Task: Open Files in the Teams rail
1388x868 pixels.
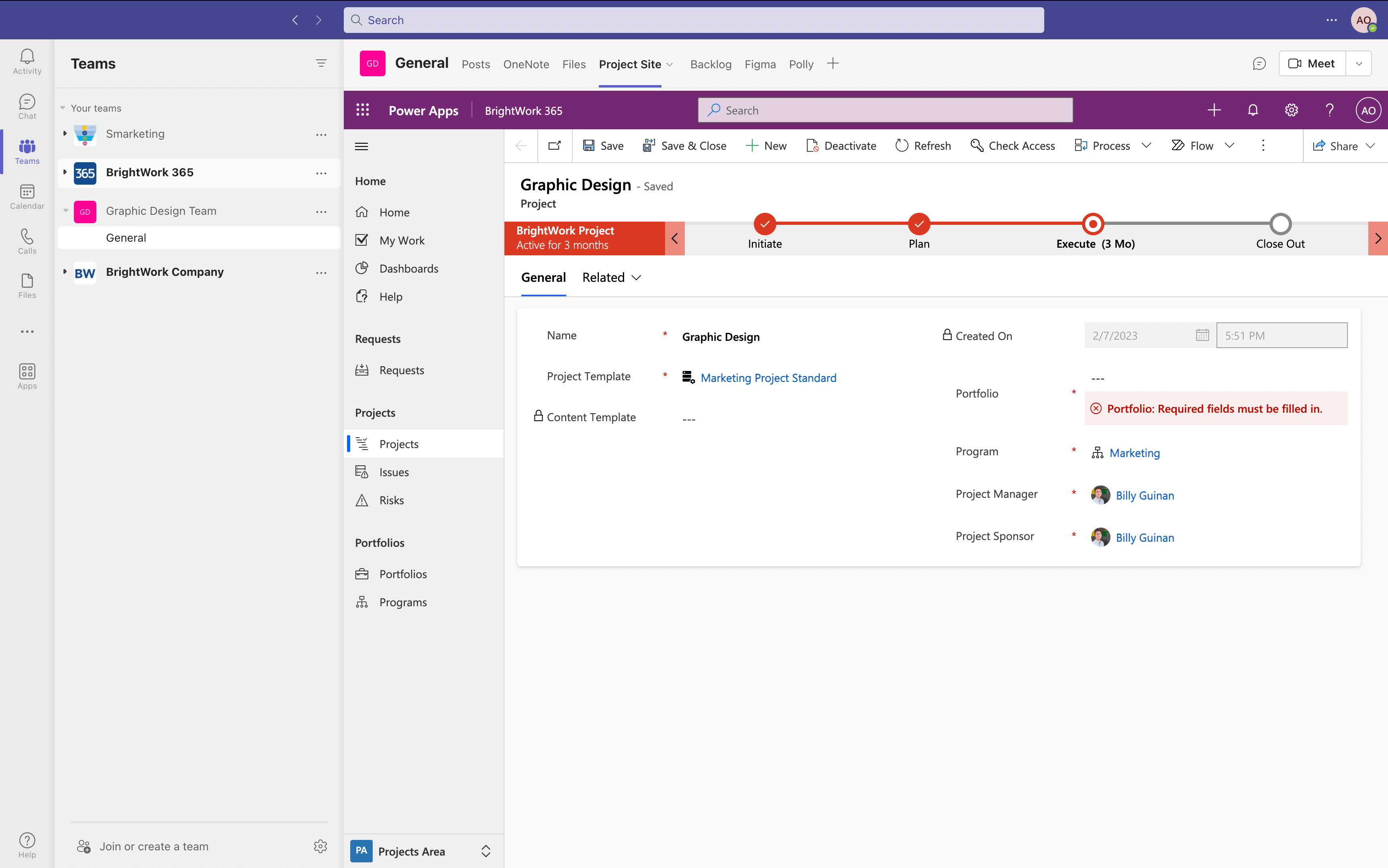Action: 27,286
